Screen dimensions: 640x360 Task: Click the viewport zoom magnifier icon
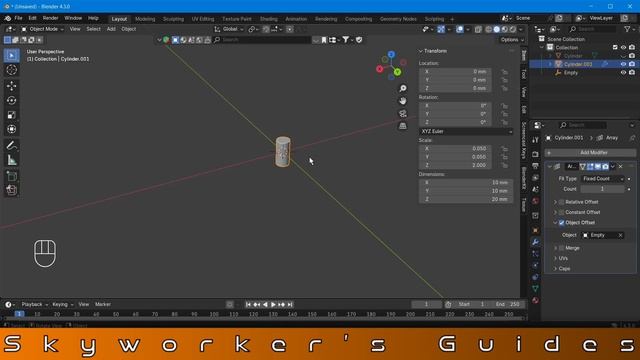[x=402, y=88]
